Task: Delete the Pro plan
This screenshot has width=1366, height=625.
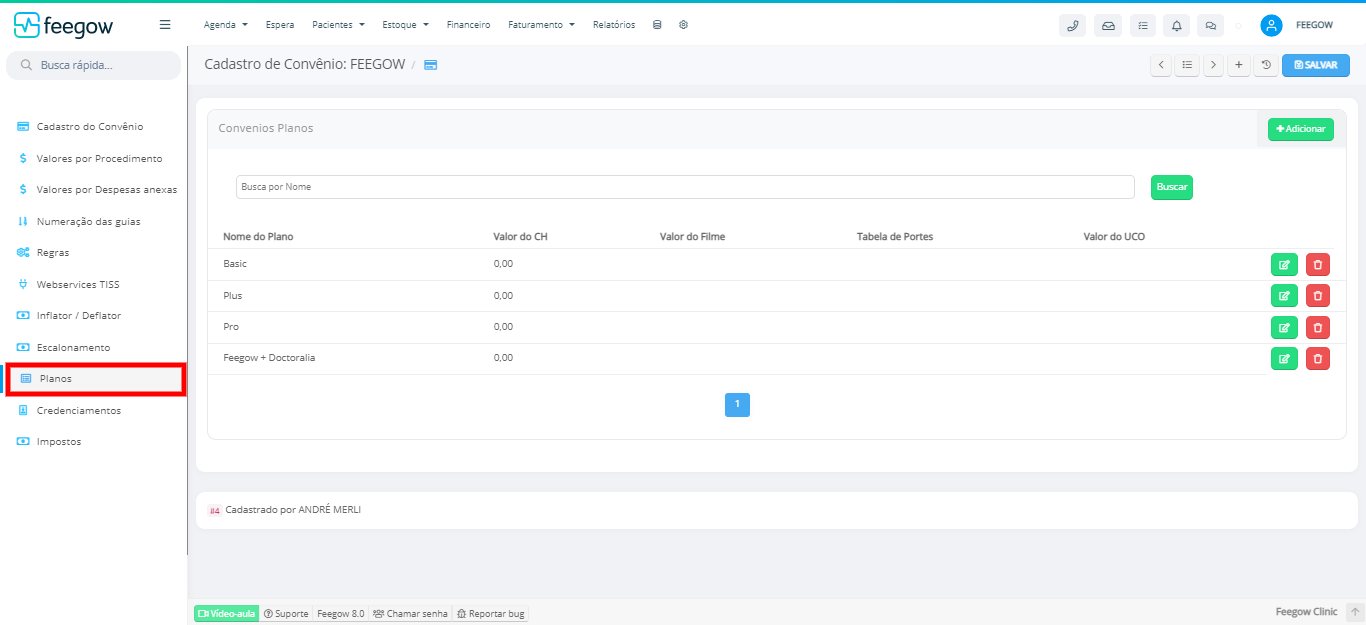Action: tap(1318, 327)
